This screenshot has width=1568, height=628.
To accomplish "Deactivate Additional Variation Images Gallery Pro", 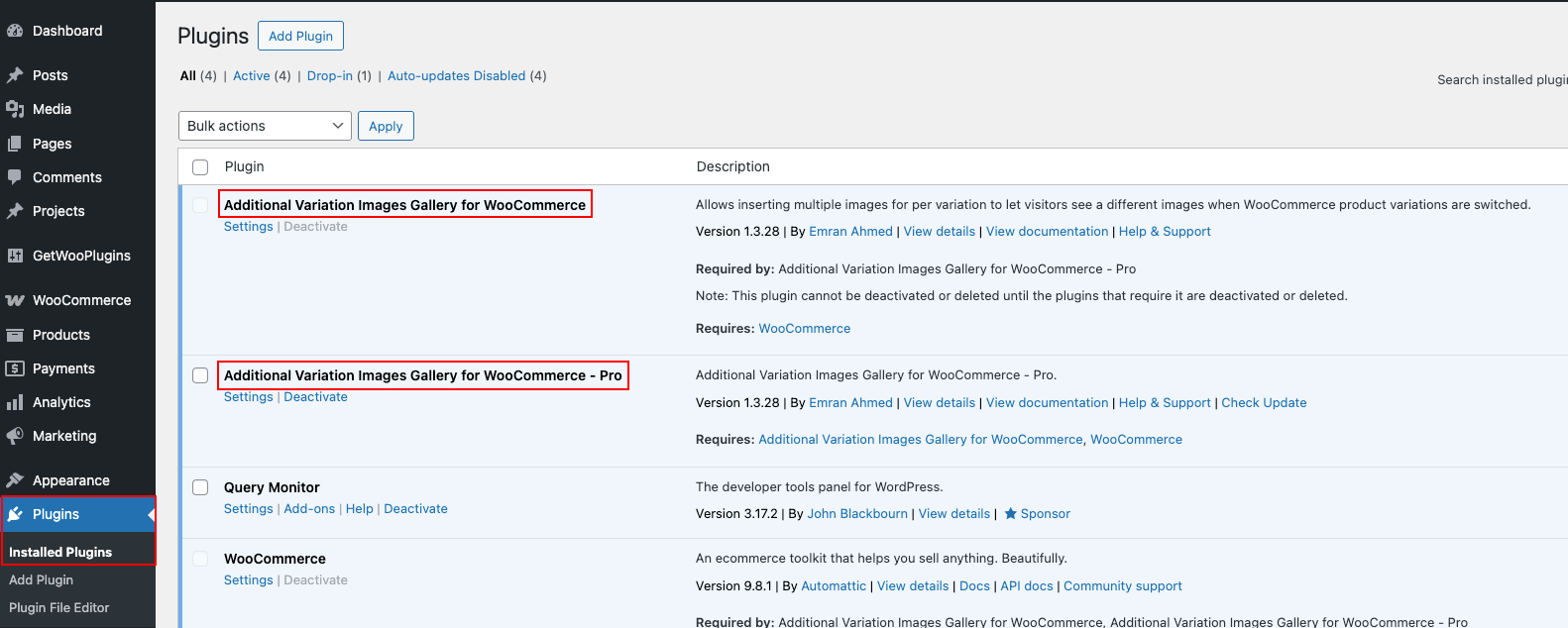I will (x=315, y=397).
